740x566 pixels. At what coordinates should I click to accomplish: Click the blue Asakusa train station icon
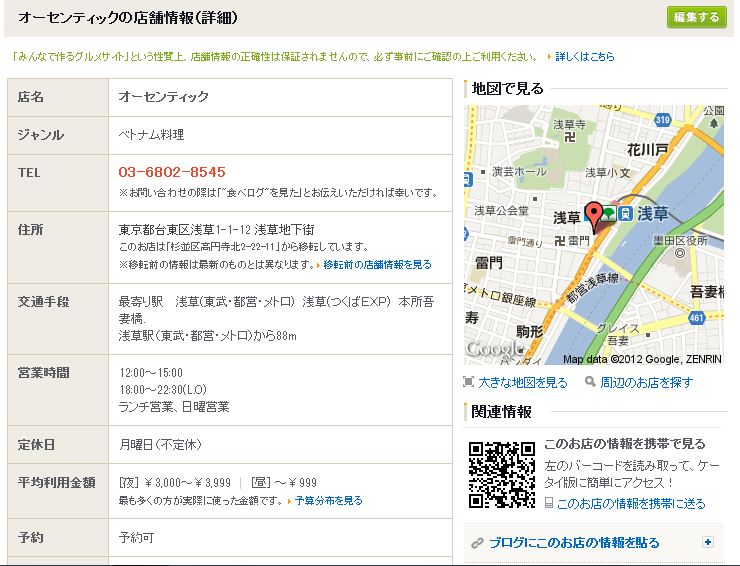(x=624, y=212)
